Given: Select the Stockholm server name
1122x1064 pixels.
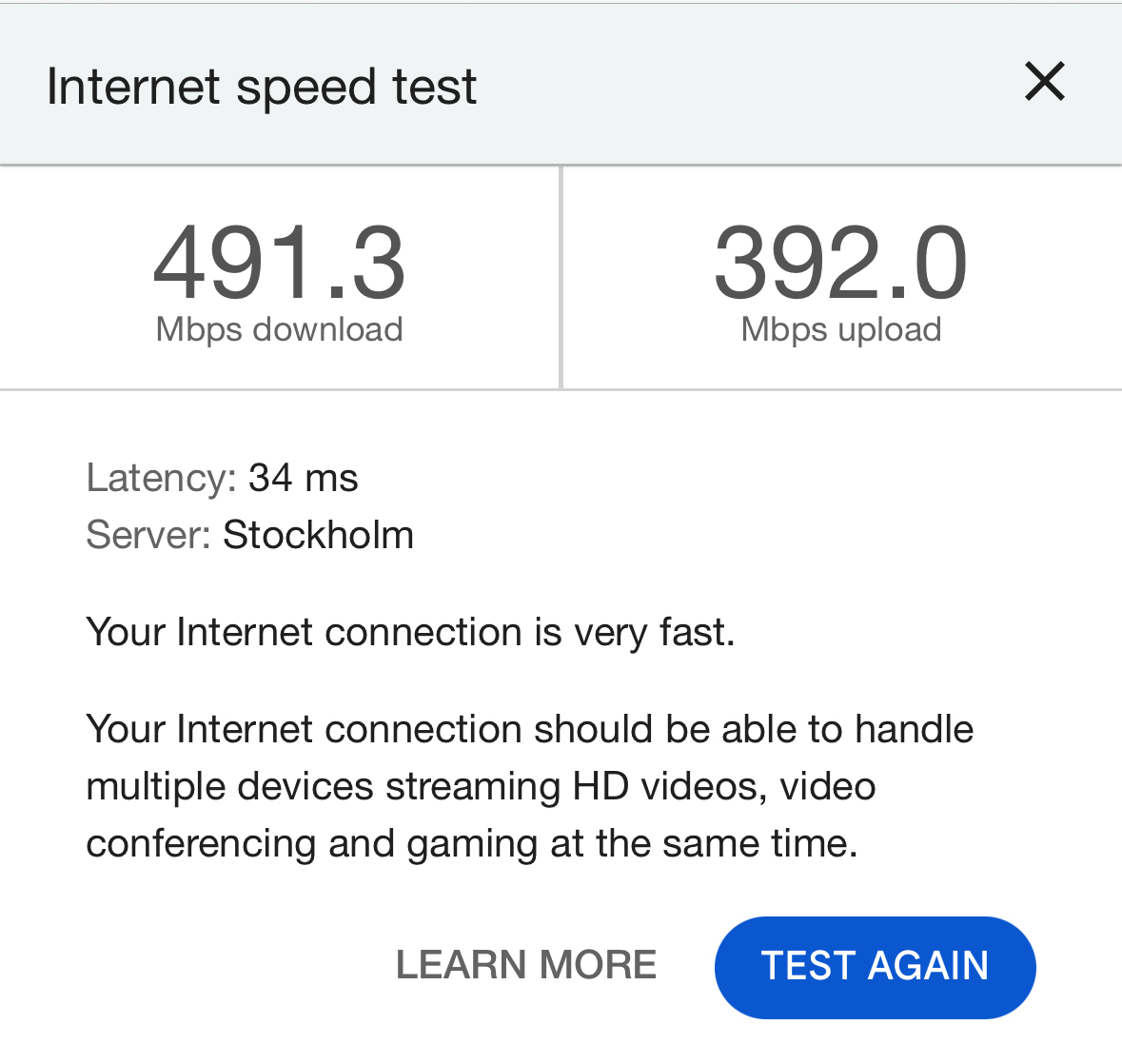Looking at the screenshot, I should (x=318, y=535).
